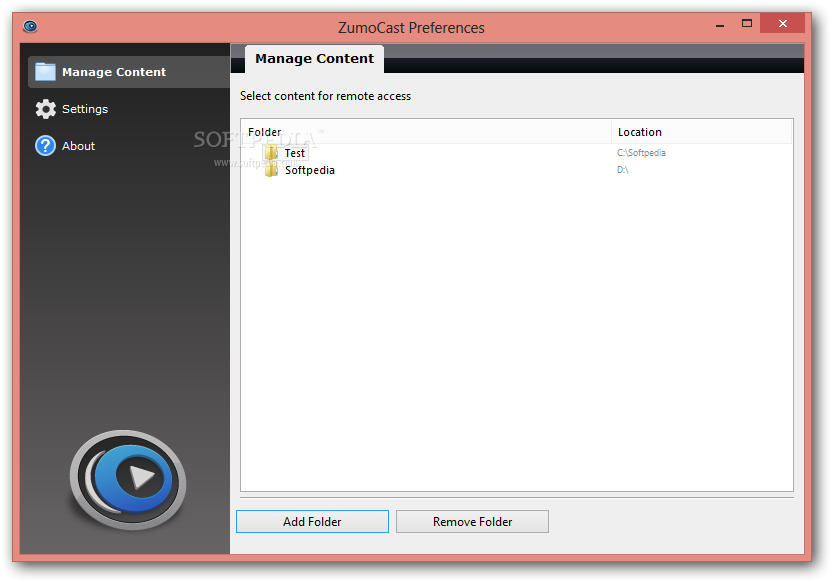The width and height of the screenshot is (832, 582).
Task: Maximize the ZumoCast Preferences window
Action: point(747,24)
